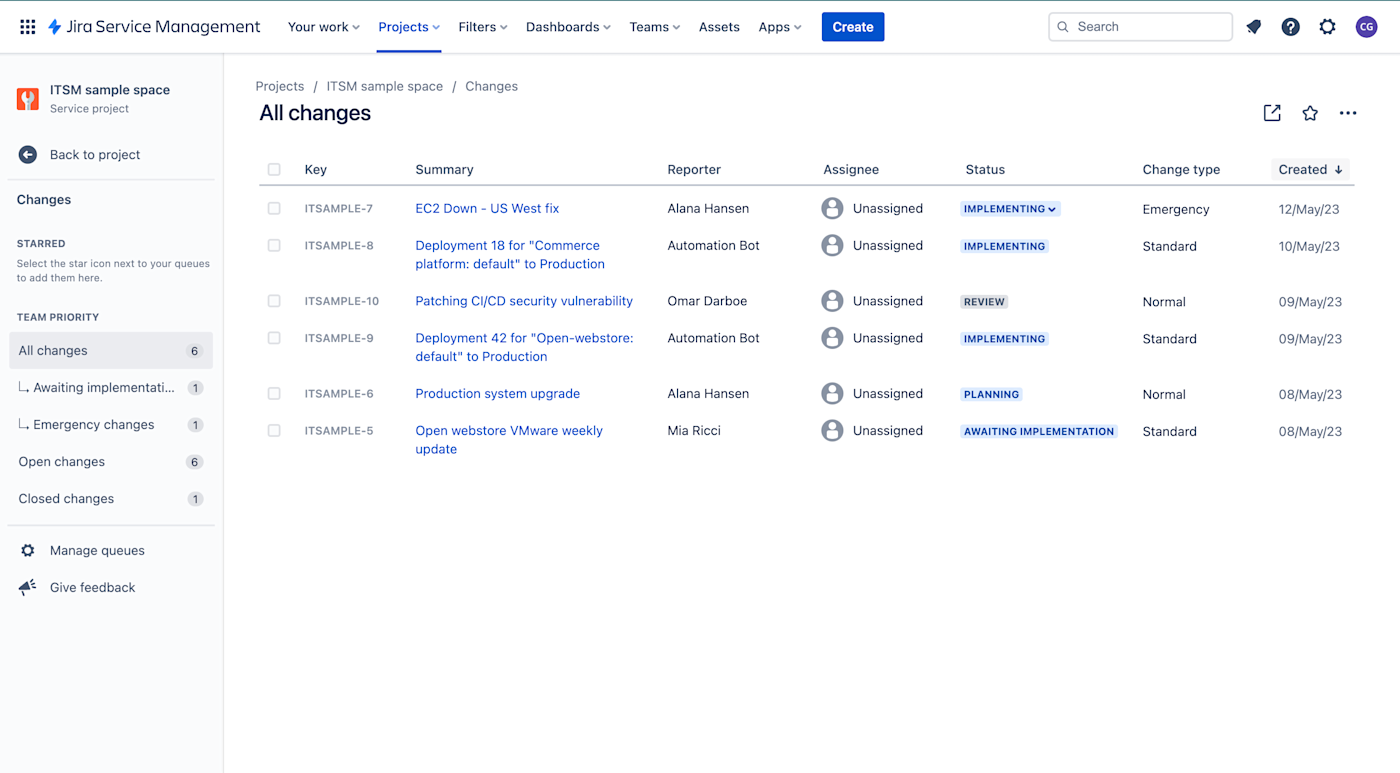Select the Closed changes queue
This screenshot has height=773, width=1400.
[110, 498]
